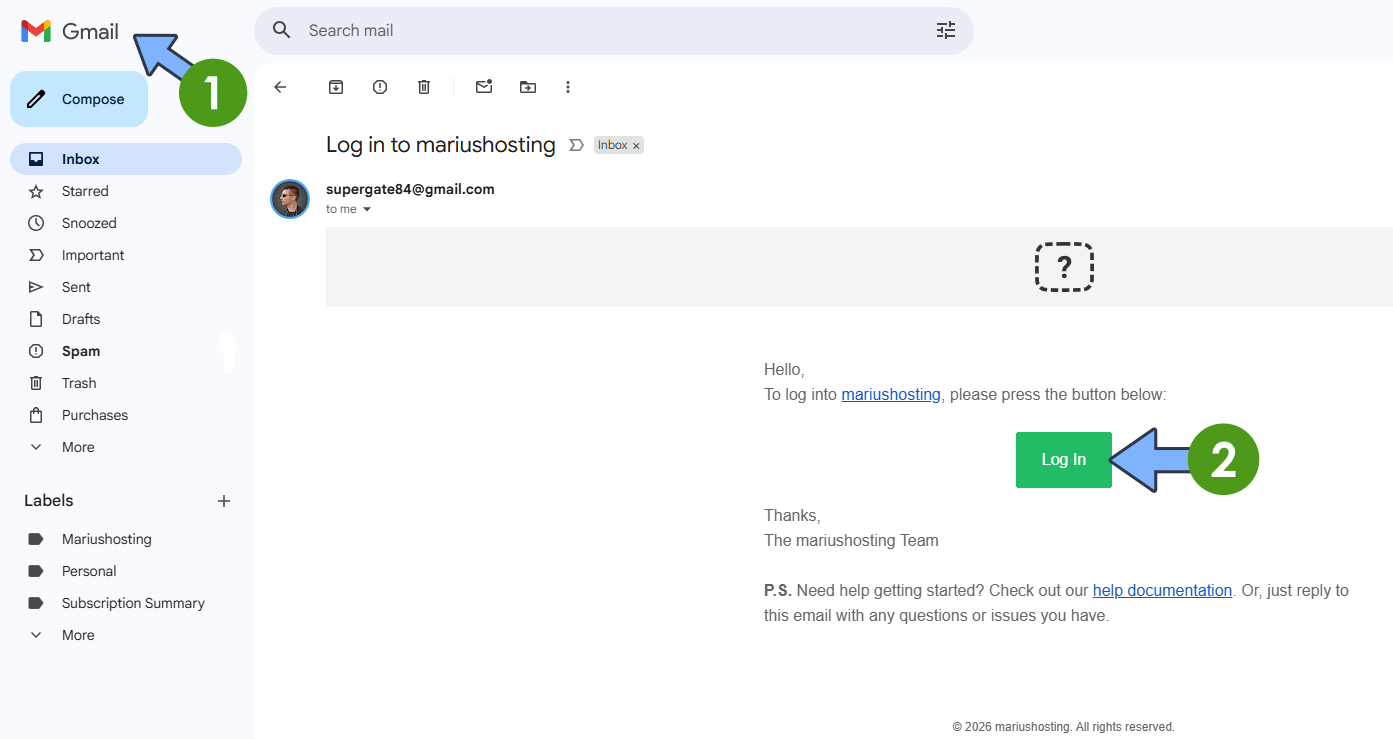Screen dimensions: 1393x739
Task: Delete the email using the trash icon
Action: [424, 87]
